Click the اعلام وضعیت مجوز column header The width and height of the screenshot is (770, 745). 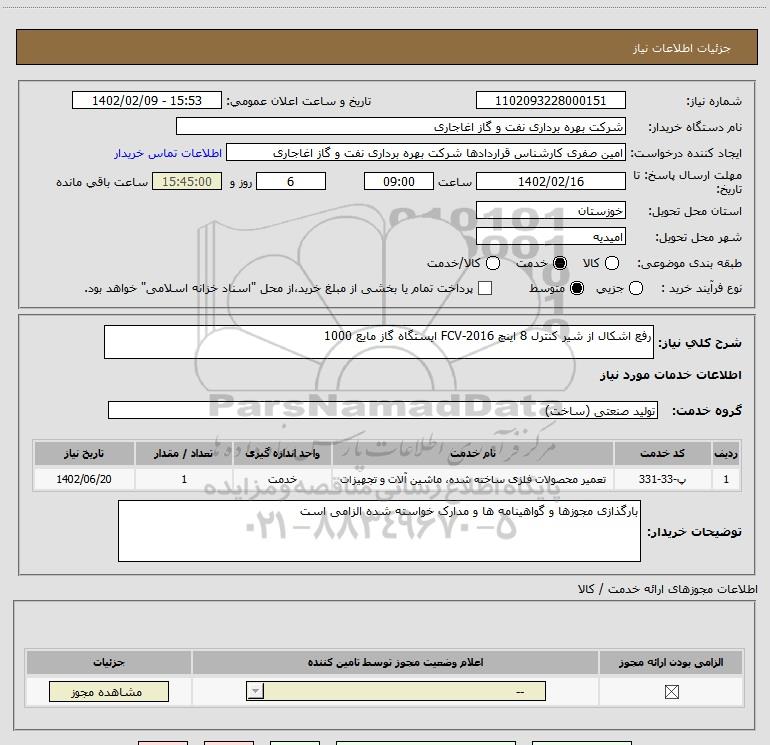pos(395,662)
